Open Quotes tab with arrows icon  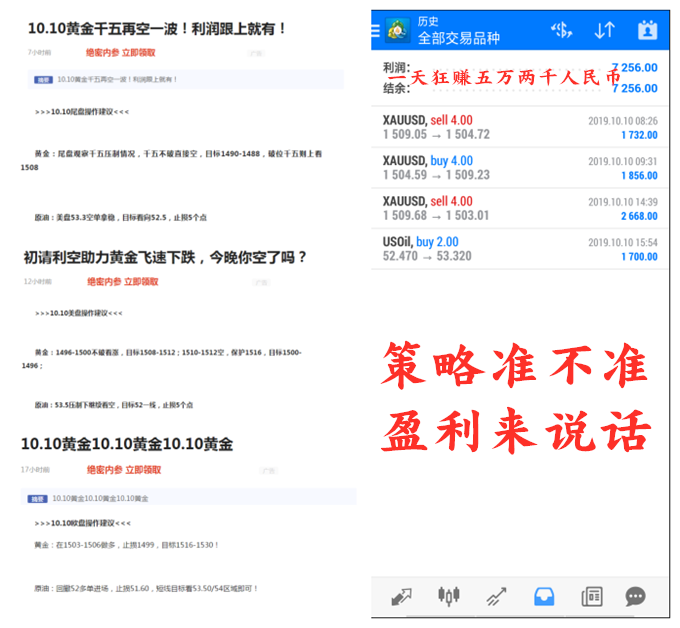point(402,597)
